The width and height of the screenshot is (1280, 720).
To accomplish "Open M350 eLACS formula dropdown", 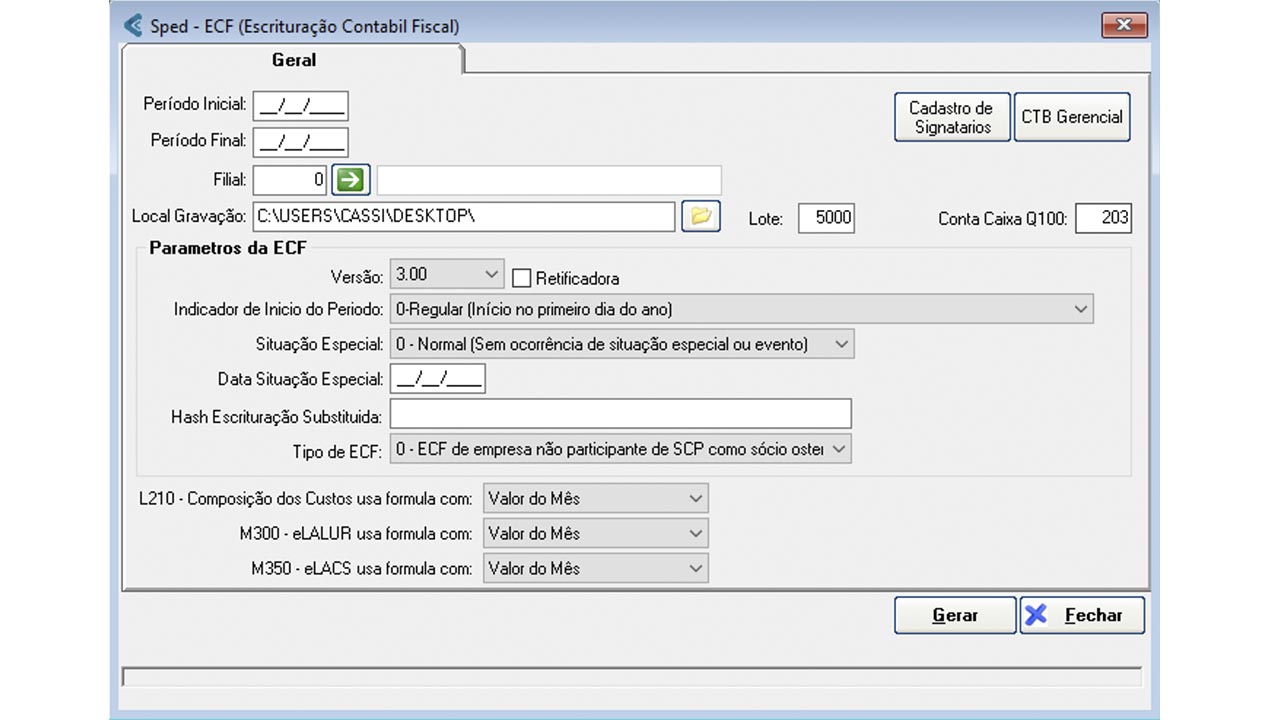I will [x=595, y=568].
